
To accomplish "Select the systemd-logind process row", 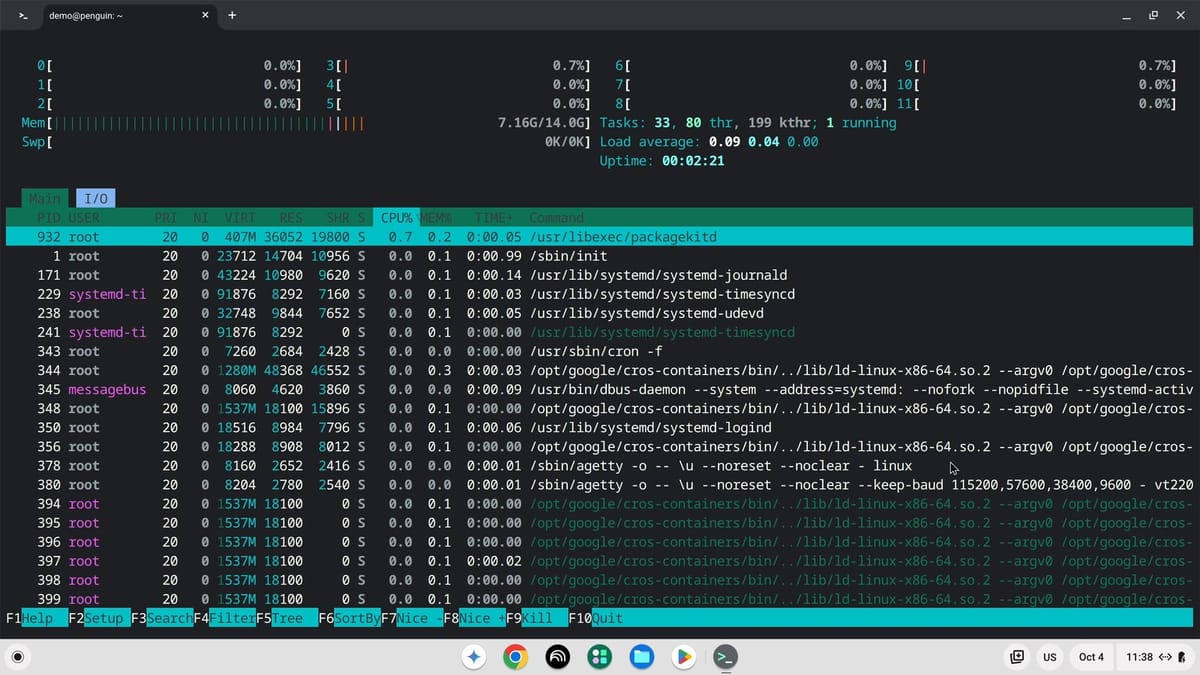I will (600, 427).
